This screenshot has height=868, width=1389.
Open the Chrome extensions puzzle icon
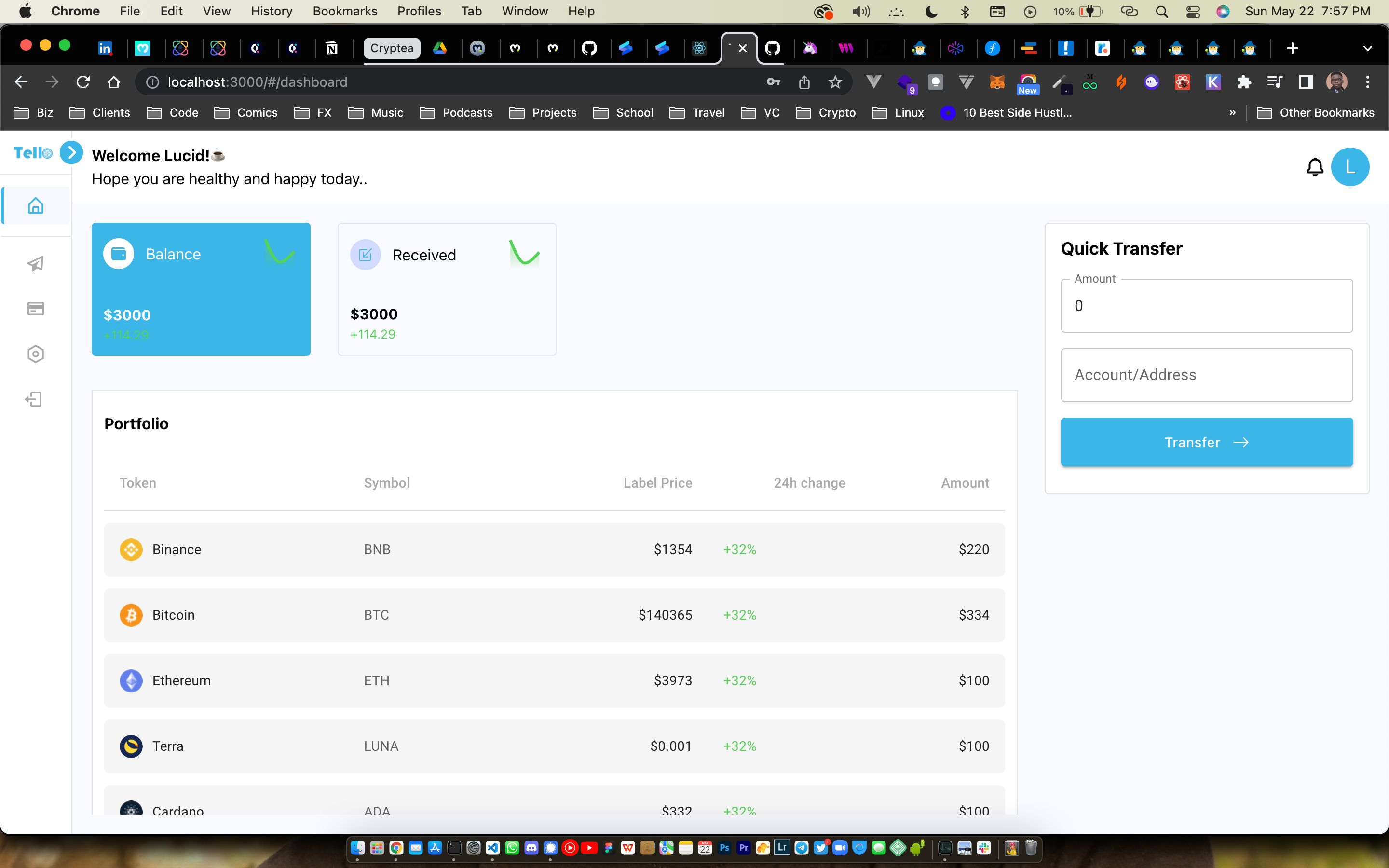tap(1244, 82)
